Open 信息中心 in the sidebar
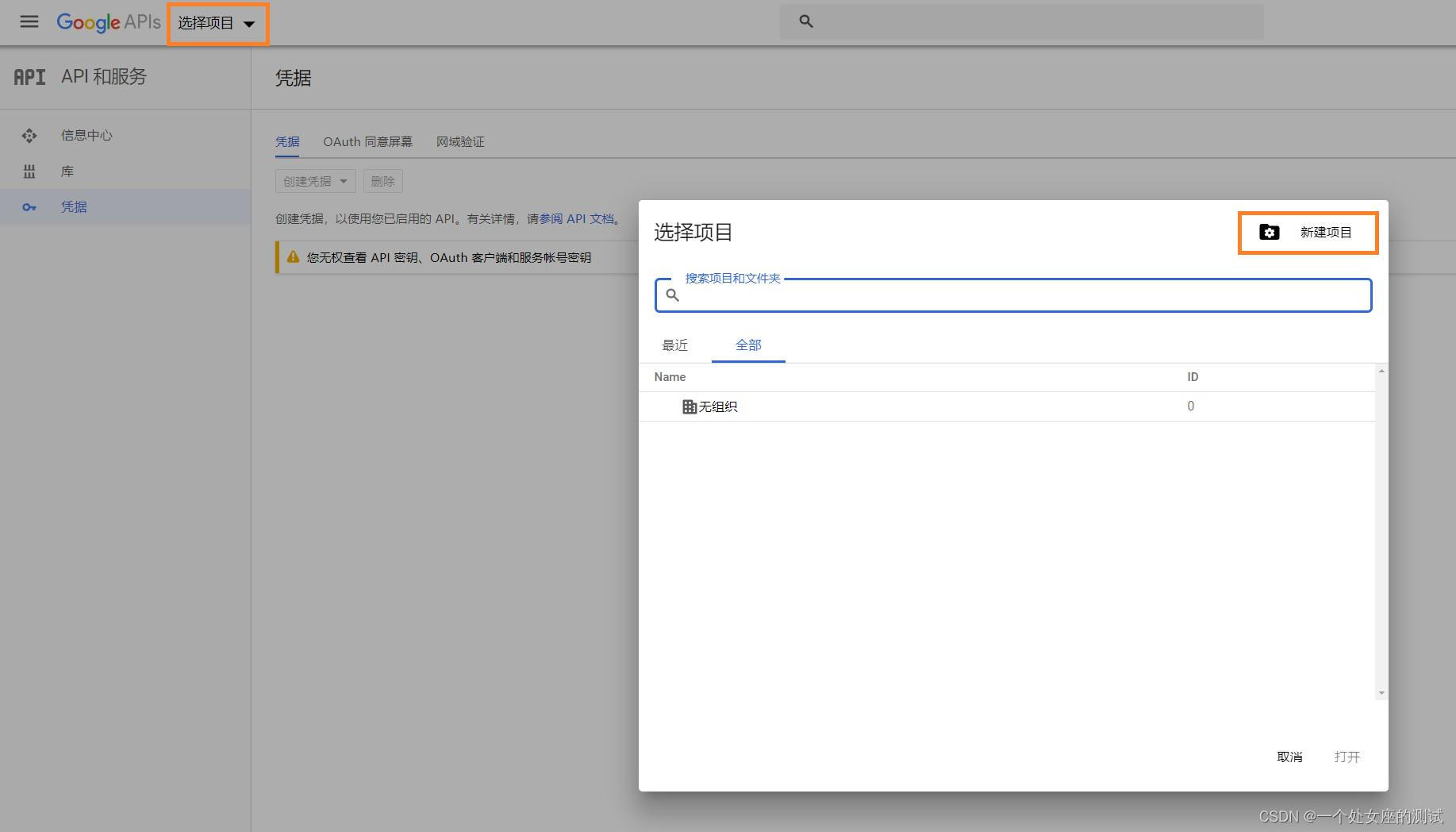 125,135
